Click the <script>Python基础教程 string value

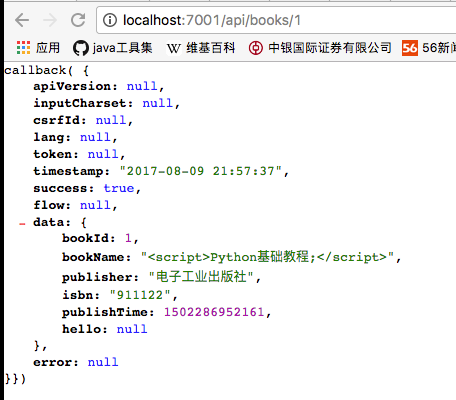[x=267, y=257]
